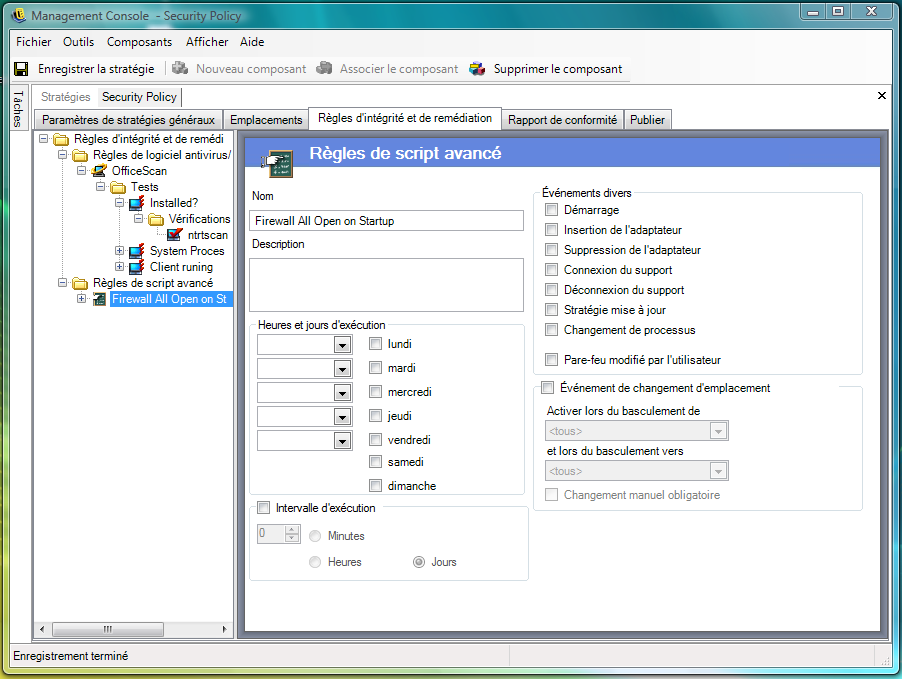The image size is (902, 679).
Task: Click the Client runing test icon
Action: click(137, 267)
